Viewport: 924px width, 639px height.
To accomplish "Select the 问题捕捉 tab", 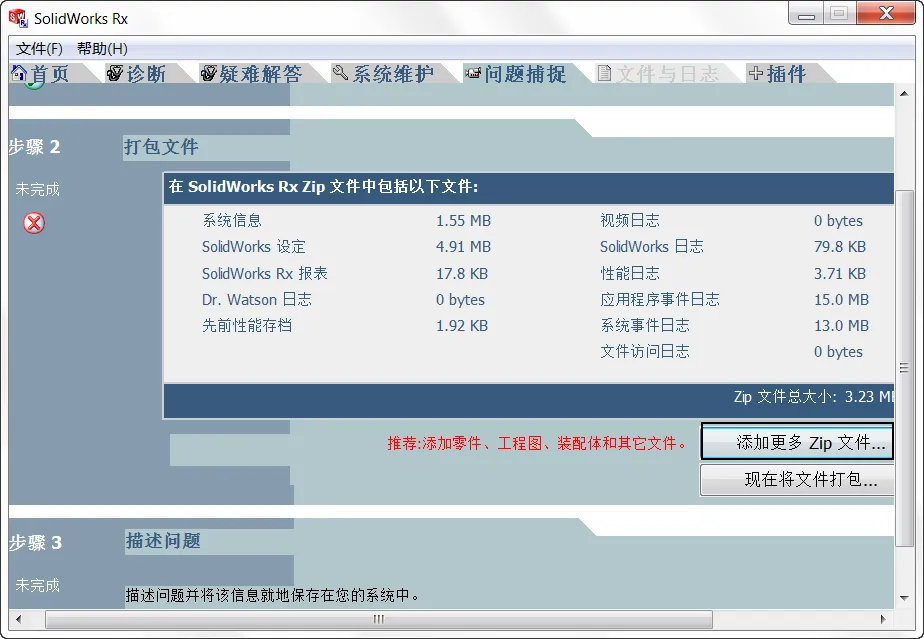I will point(525,74).
